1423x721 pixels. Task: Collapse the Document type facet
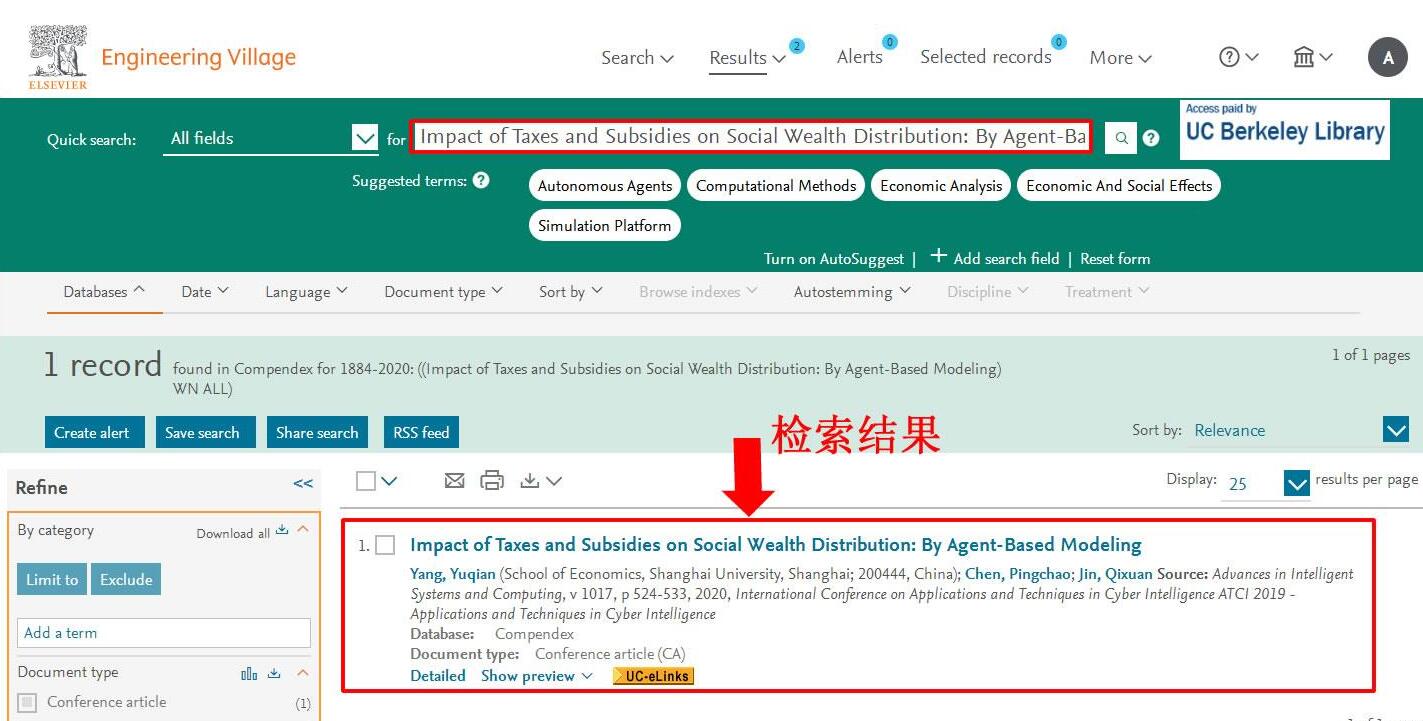(x=303, y=673)
